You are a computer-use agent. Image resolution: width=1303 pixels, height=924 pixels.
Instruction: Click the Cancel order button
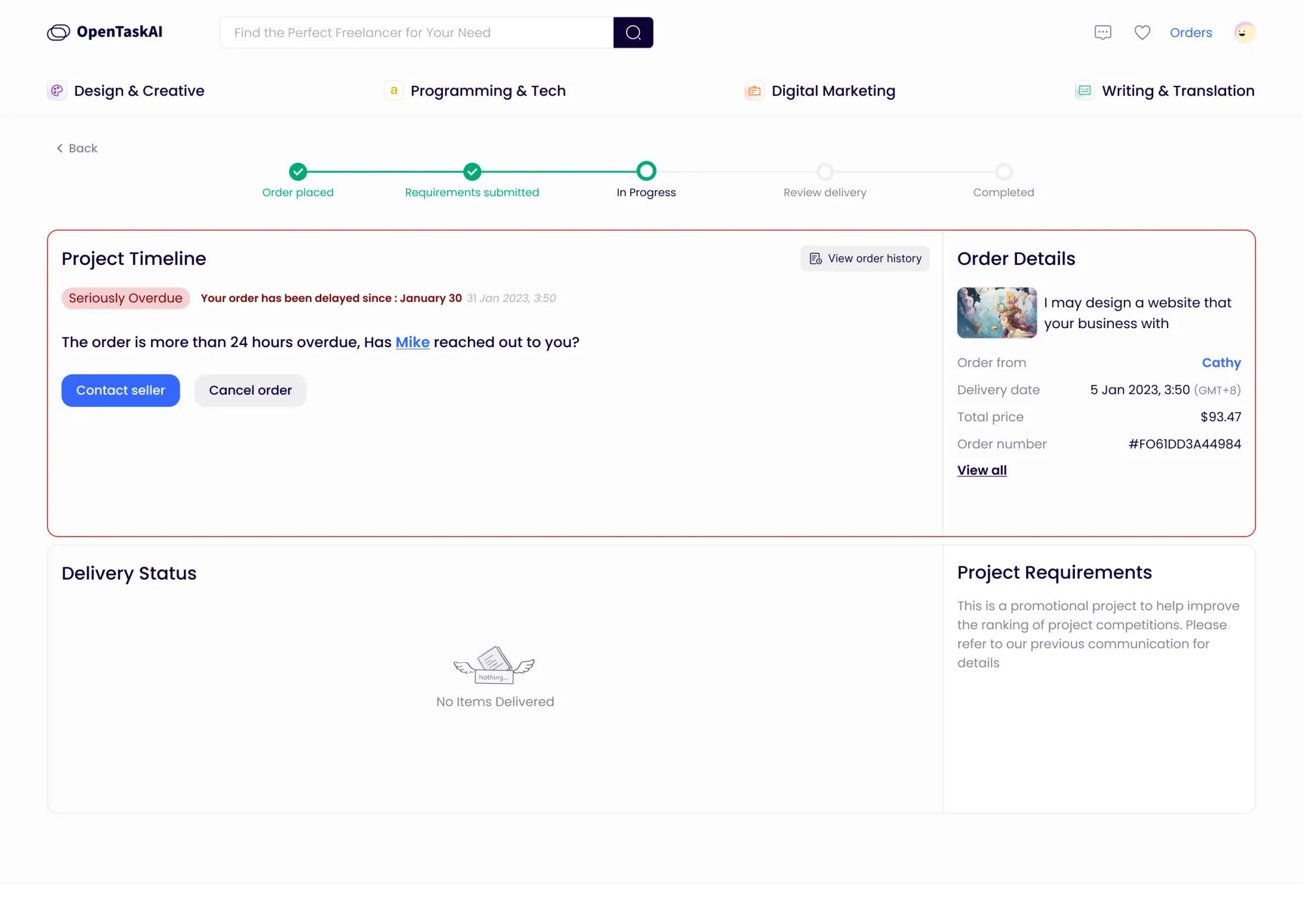pos(250,390)
